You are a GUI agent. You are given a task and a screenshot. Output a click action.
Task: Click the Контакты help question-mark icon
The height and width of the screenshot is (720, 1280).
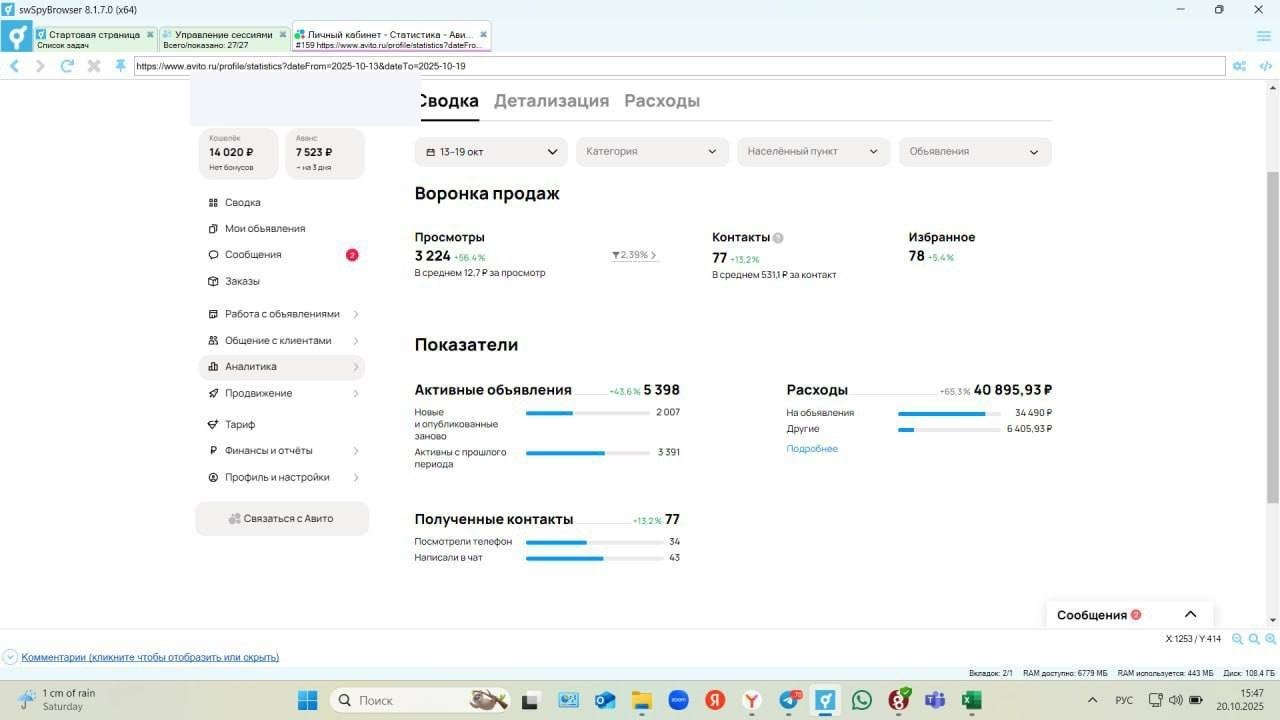point(778,238)
